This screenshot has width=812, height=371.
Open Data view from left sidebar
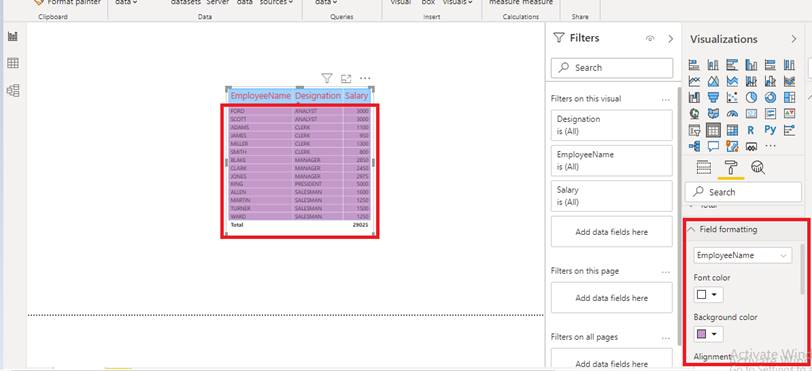coord(13,63)
